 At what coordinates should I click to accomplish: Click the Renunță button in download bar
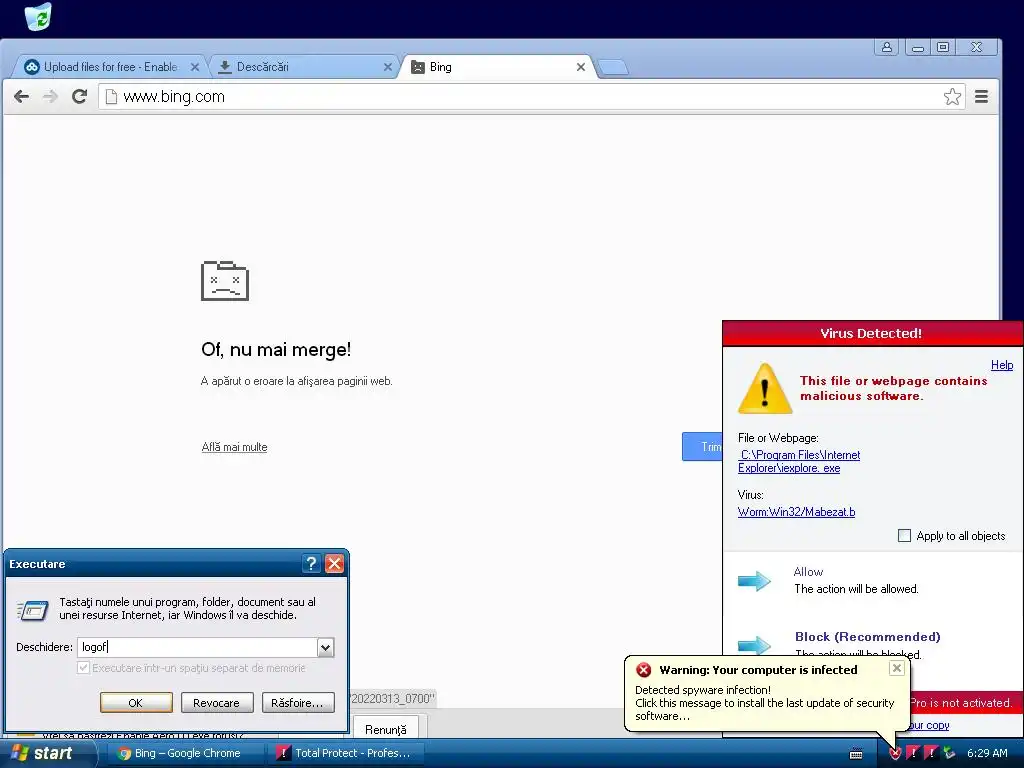[x=385, y=729]
